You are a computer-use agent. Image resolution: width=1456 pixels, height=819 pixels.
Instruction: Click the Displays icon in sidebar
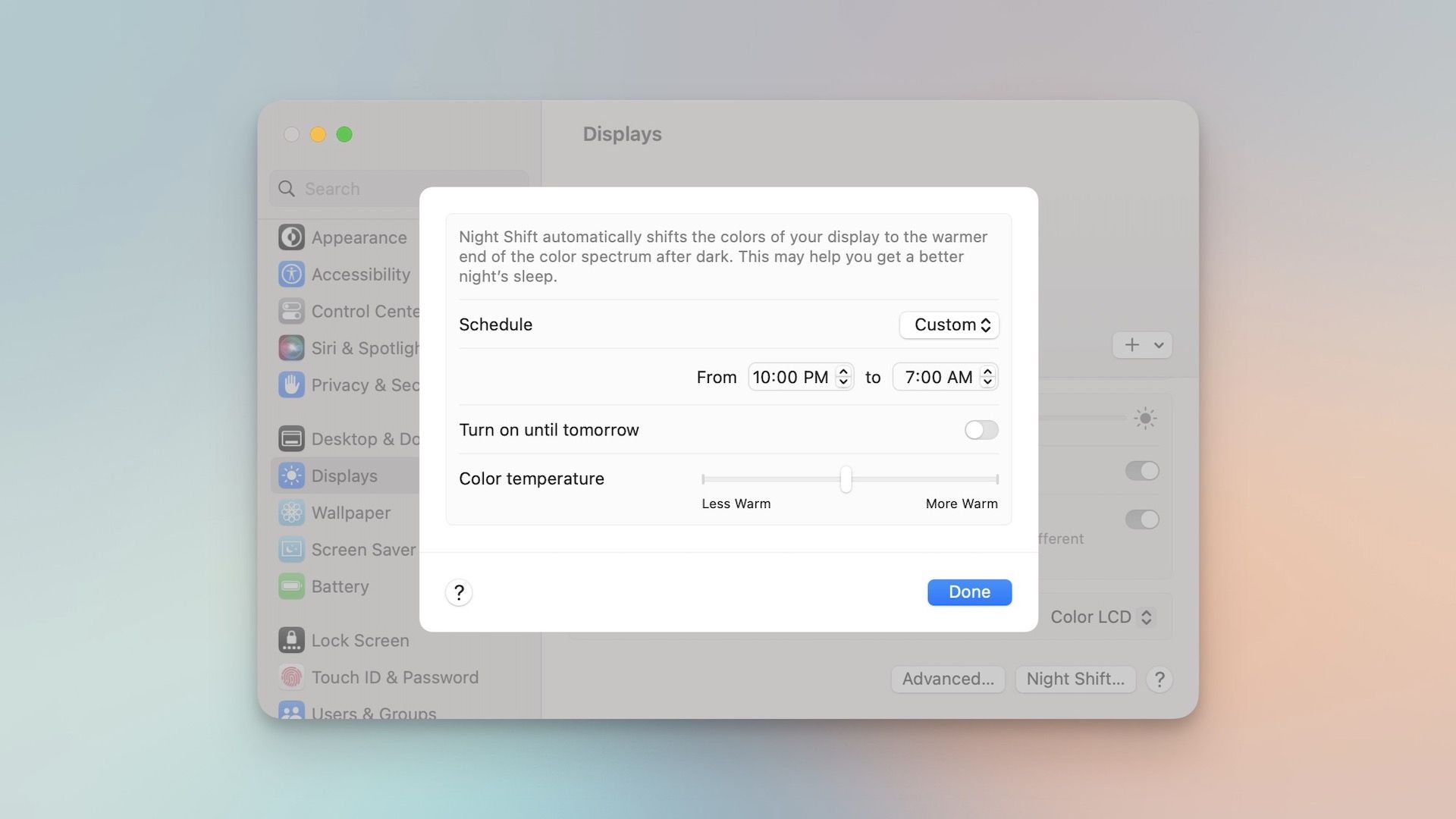click(291, 475)
